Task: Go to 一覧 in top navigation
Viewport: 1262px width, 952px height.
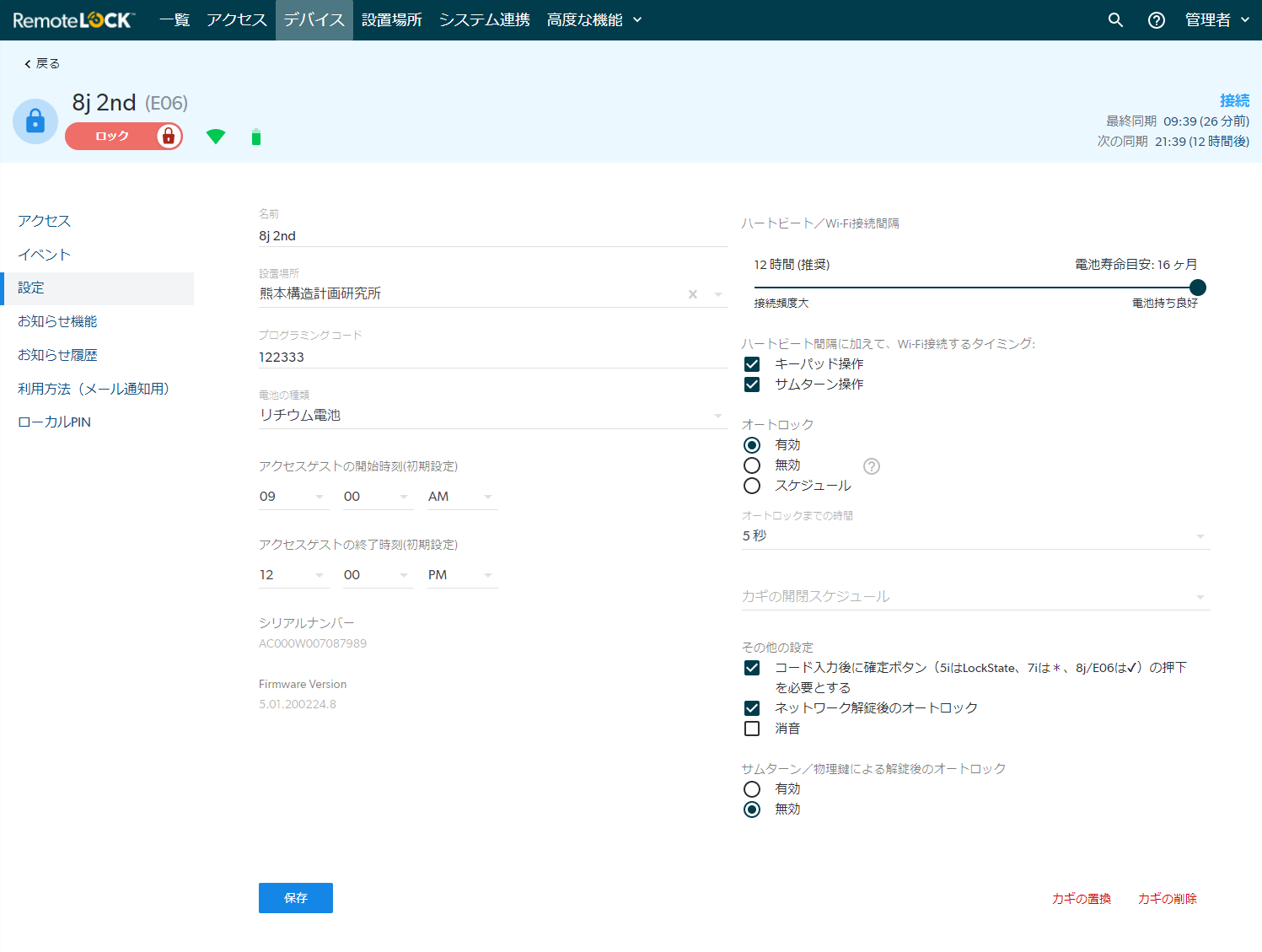Action: pos(175,20)
